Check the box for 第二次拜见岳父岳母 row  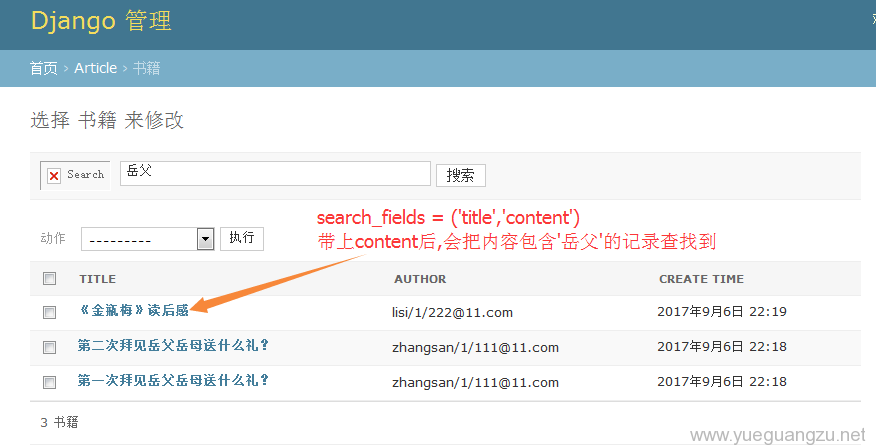(50, 347)
